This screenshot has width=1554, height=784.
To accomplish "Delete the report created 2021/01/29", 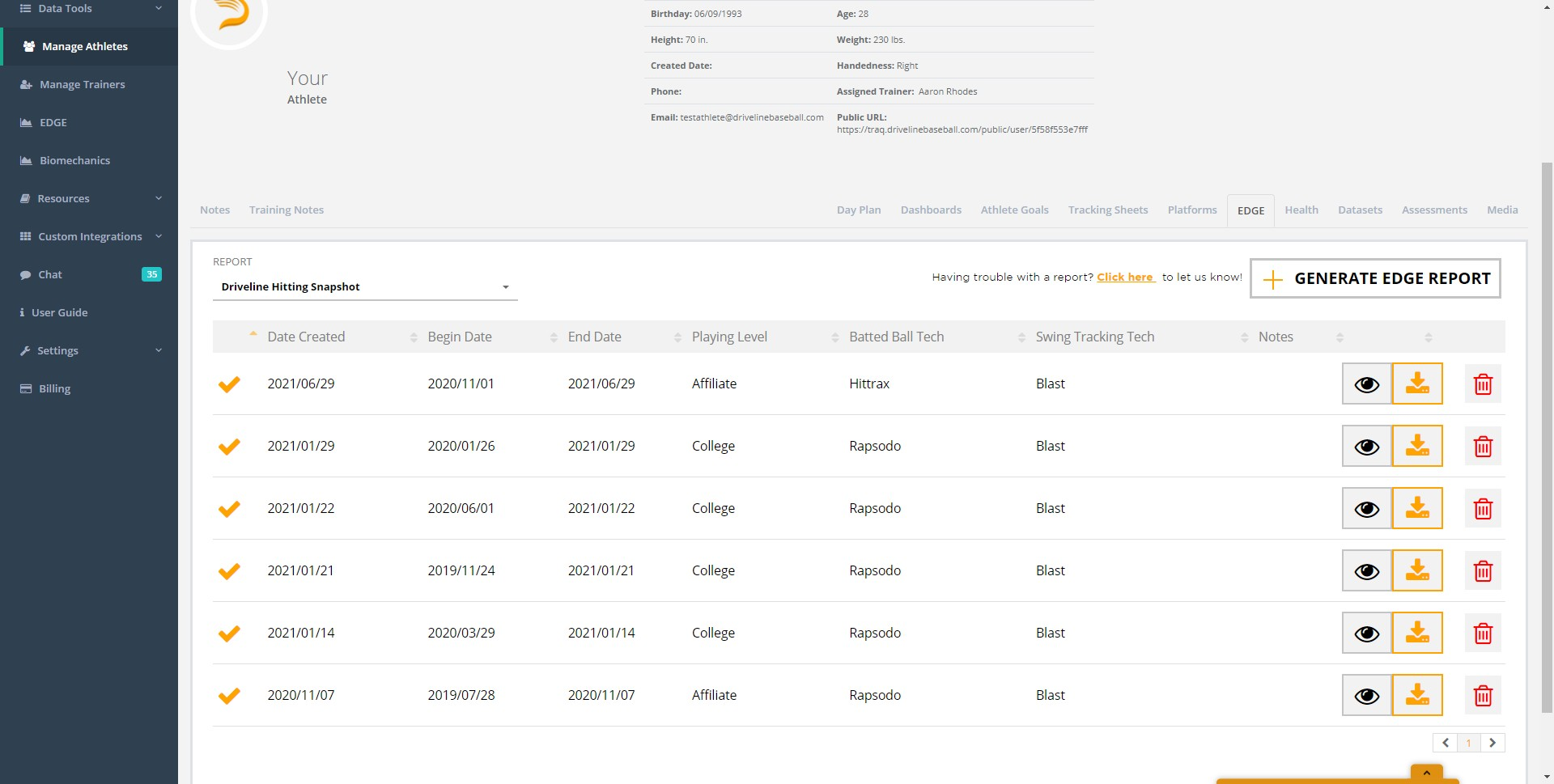I will 1483,446.
